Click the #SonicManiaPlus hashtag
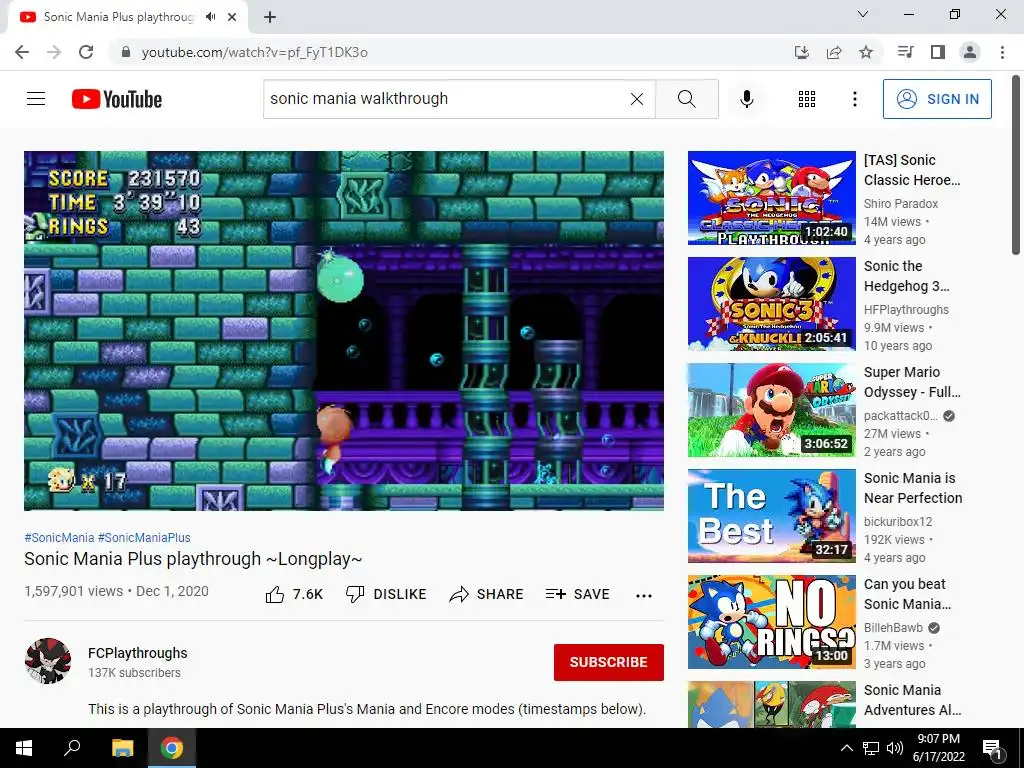 pos(144,537)
